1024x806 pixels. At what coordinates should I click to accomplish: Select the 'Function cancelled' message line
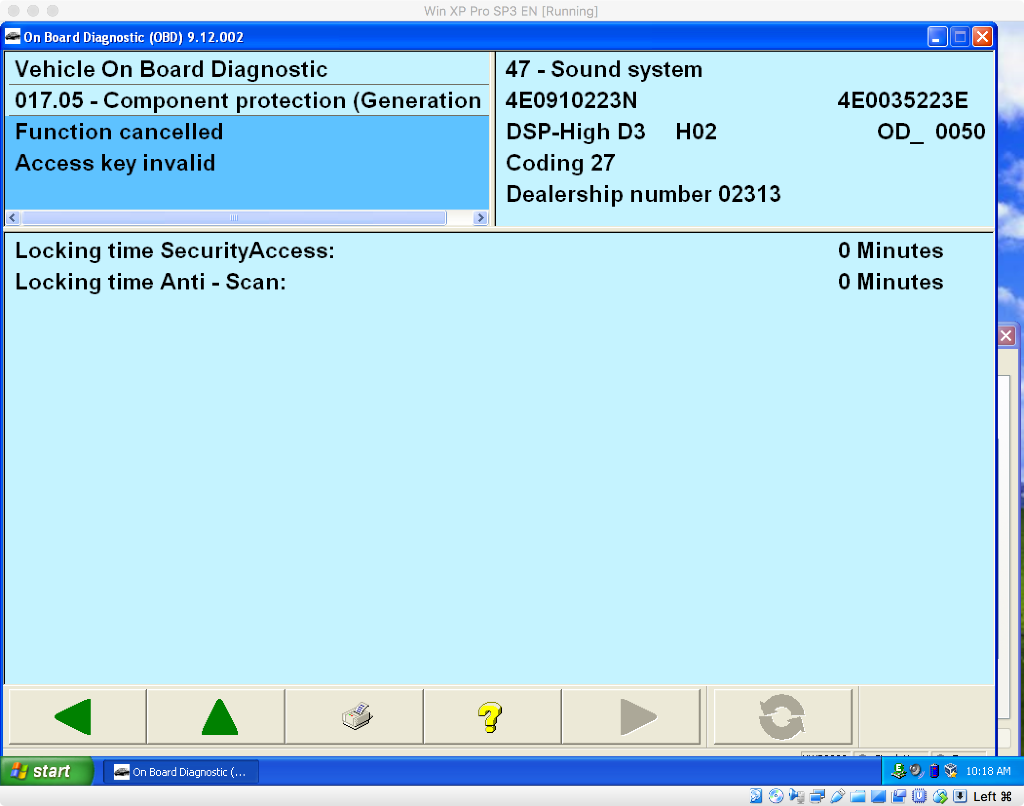pyautogui.click(x=119, y=132)
